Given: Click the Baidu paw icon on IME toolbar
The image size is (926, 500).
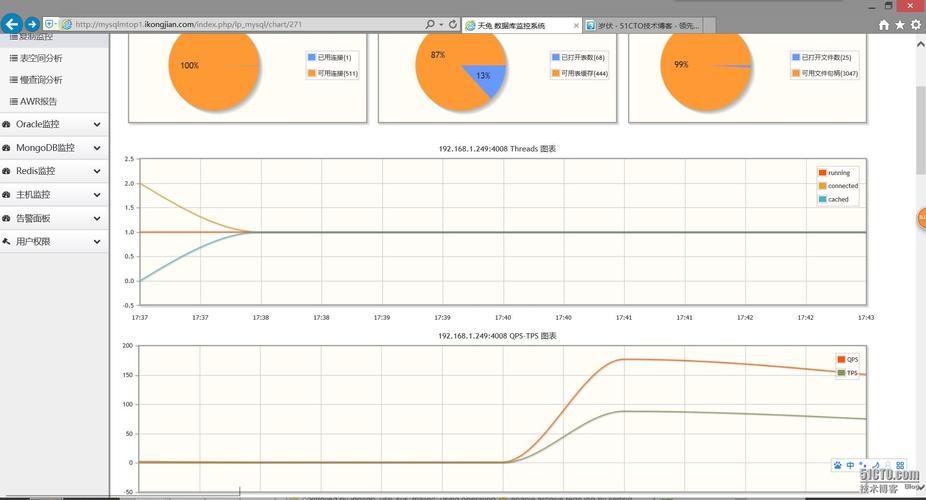Looking at the screenshot, I should click(837, 465).
